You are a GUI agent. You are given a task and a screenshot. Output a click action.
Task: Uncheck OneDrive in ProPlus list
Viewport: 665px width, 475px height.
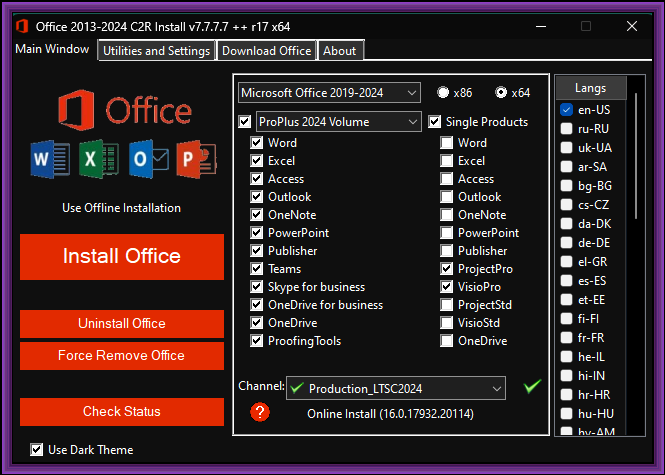click(257, 323)
